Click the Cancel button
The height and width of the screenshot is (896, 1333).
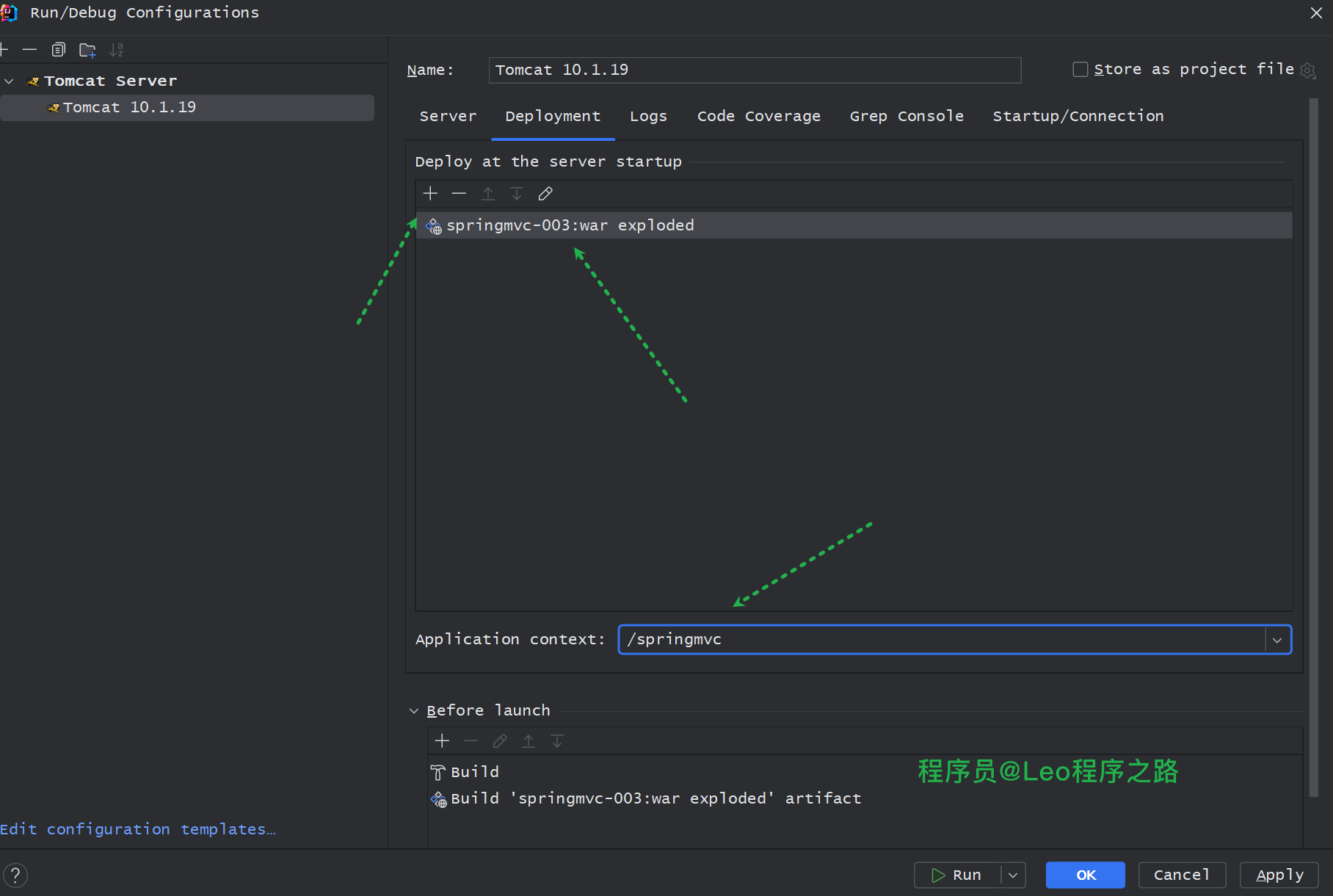[x=1182, y=875]
